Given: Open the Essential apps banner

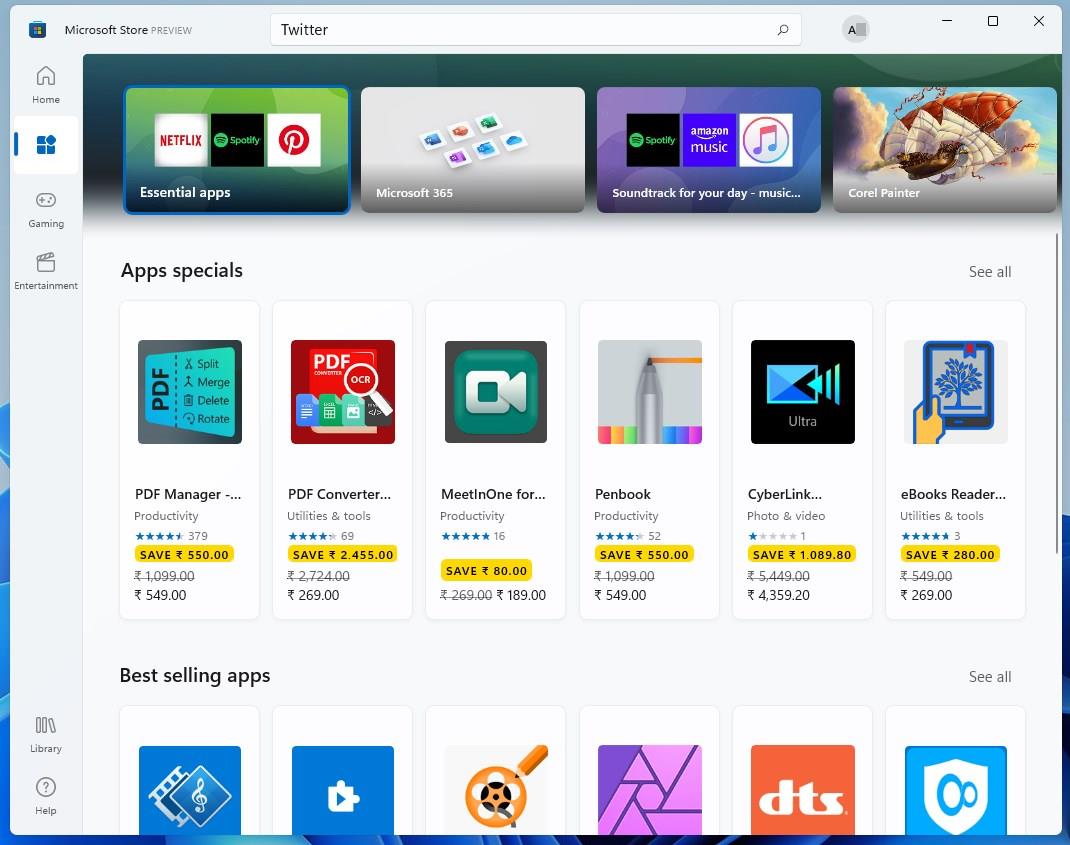Looking at the screenshot, I should [237, 150].
